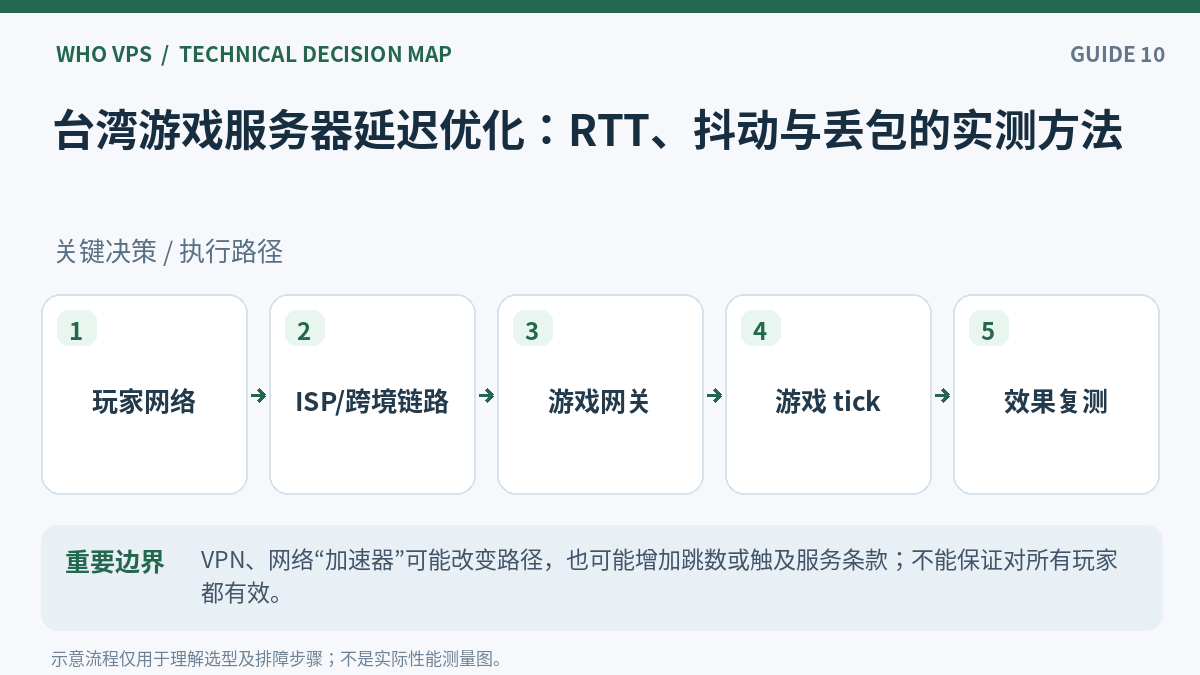Viewport: 1200px width, 675px height.
Task: Click the VPN、网络“加速器” boundary note text
Action: tap(659, 577)
